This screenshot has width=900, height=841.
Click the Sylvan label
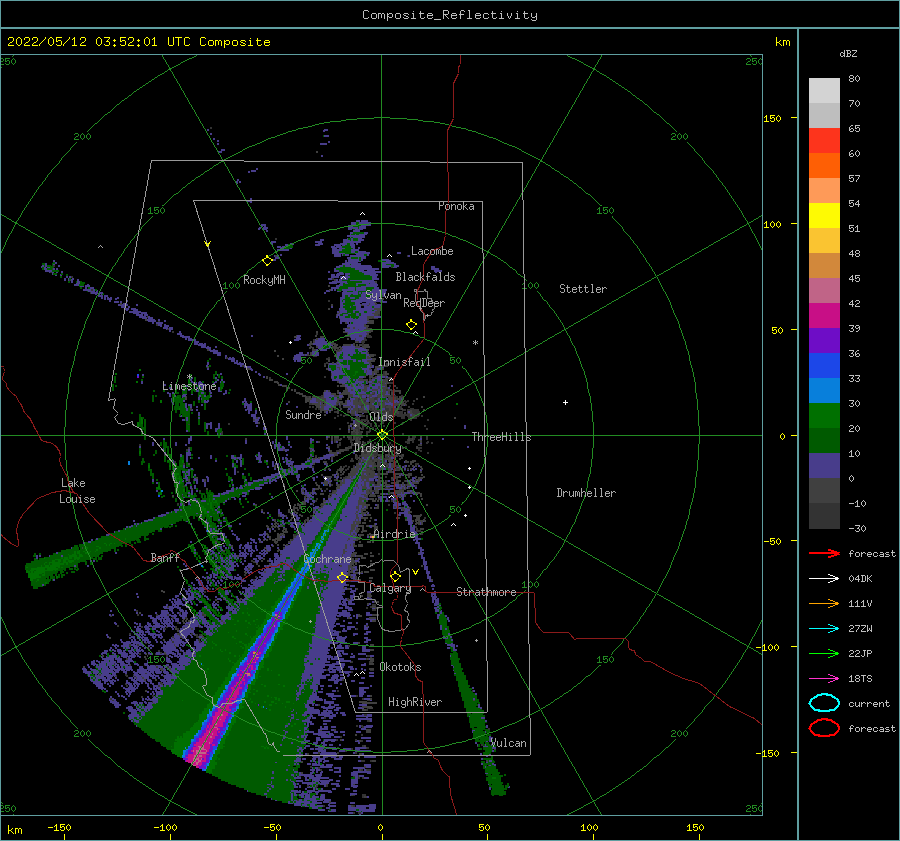[x=383, y=295]
